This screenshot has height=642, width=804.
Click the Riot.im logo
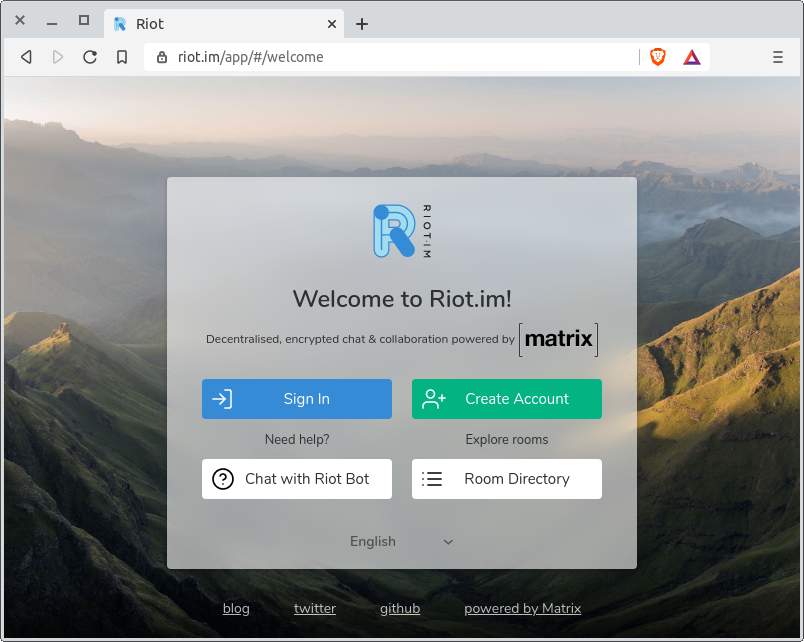[402, 231]
